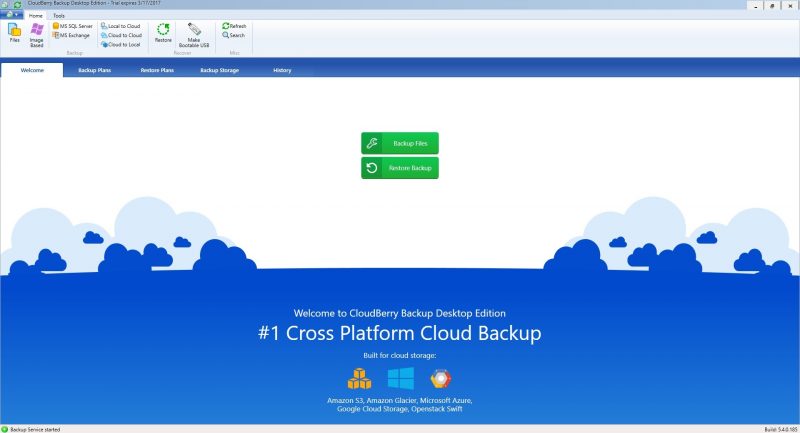Select Cloud to Cloud backup
This screenshot has width=800, height=433.
click(121, 35)
